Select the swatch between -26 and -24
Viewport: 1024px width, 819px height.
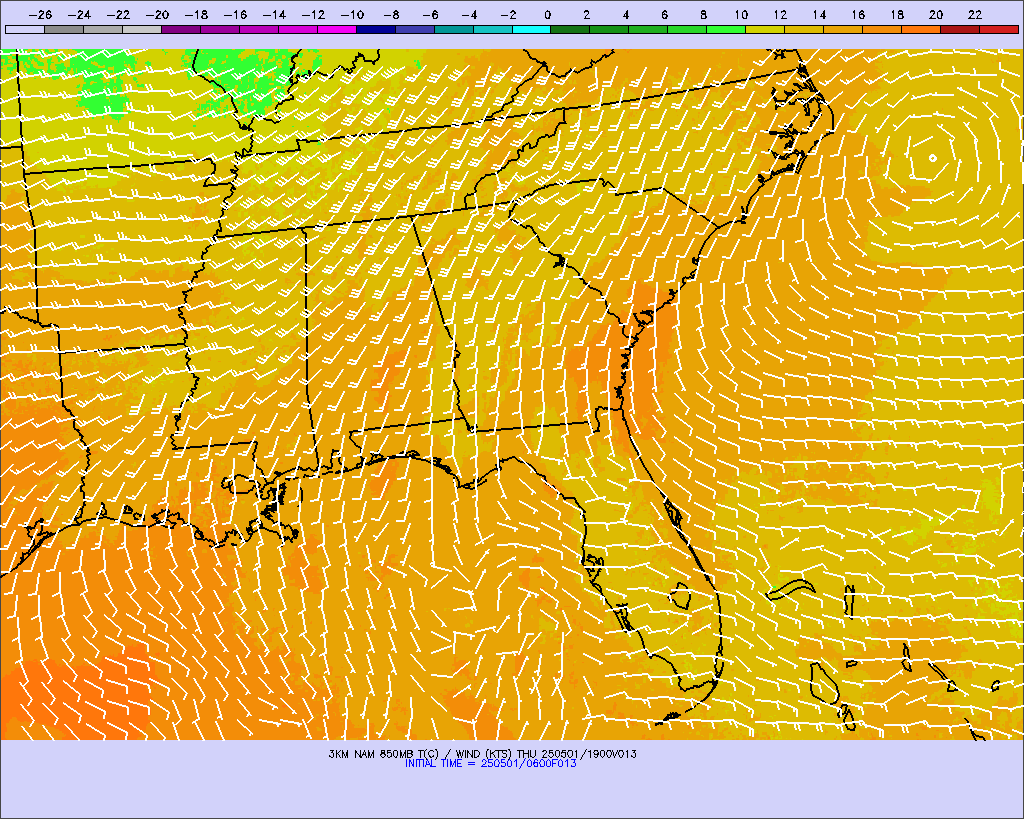pyautogui.click(x=64, y=29)
